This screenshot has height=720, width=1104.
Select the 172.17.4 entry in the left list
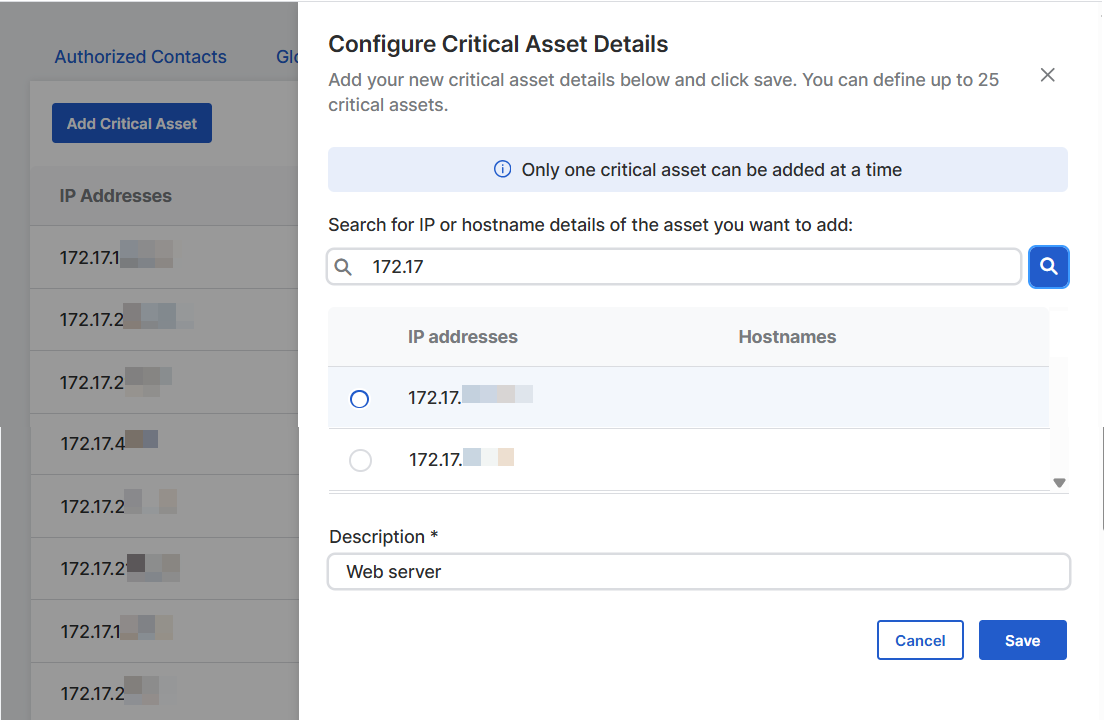[110, 443]
